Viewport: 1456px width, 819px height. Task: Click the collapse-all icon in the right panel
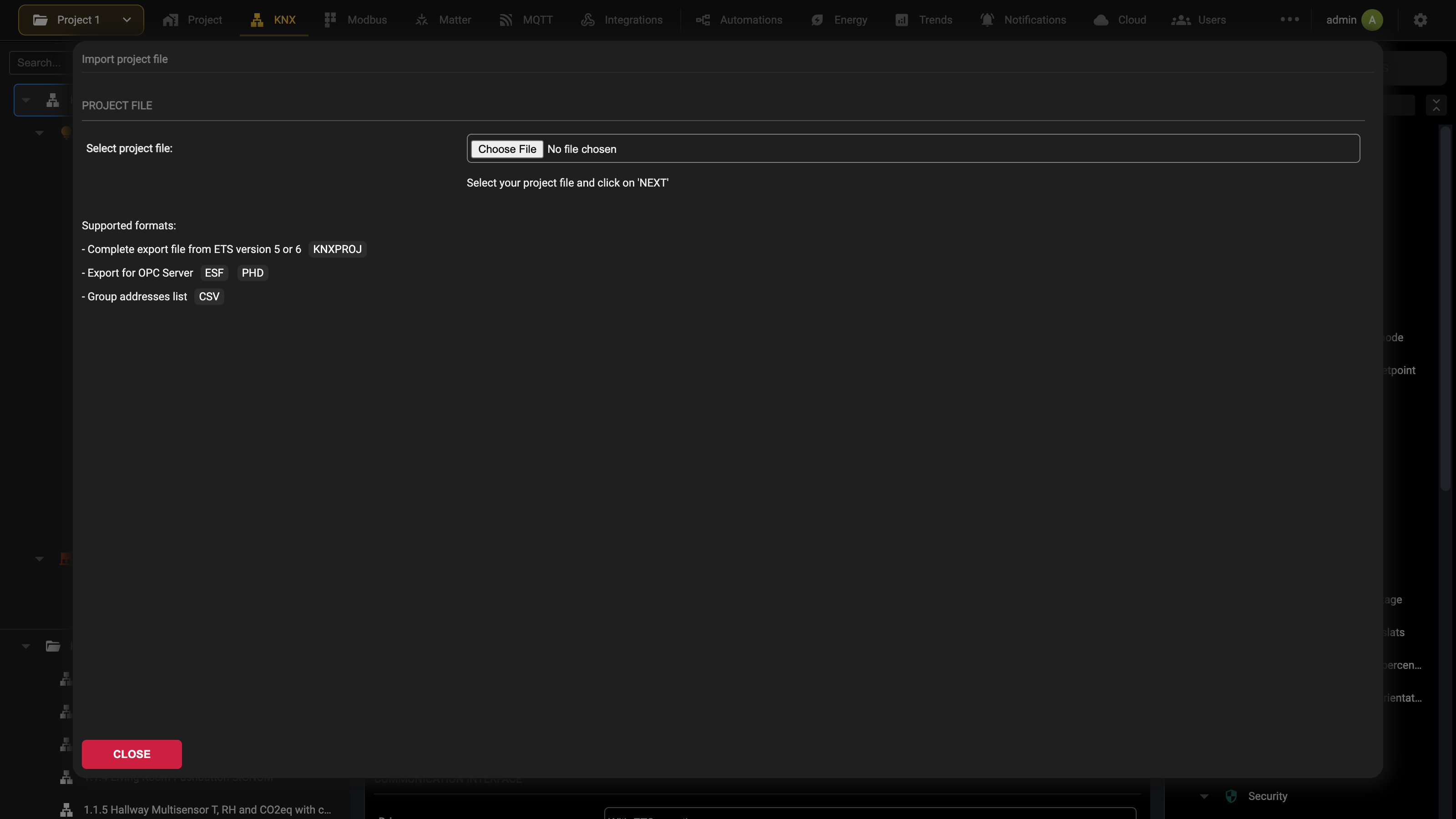1436,105
